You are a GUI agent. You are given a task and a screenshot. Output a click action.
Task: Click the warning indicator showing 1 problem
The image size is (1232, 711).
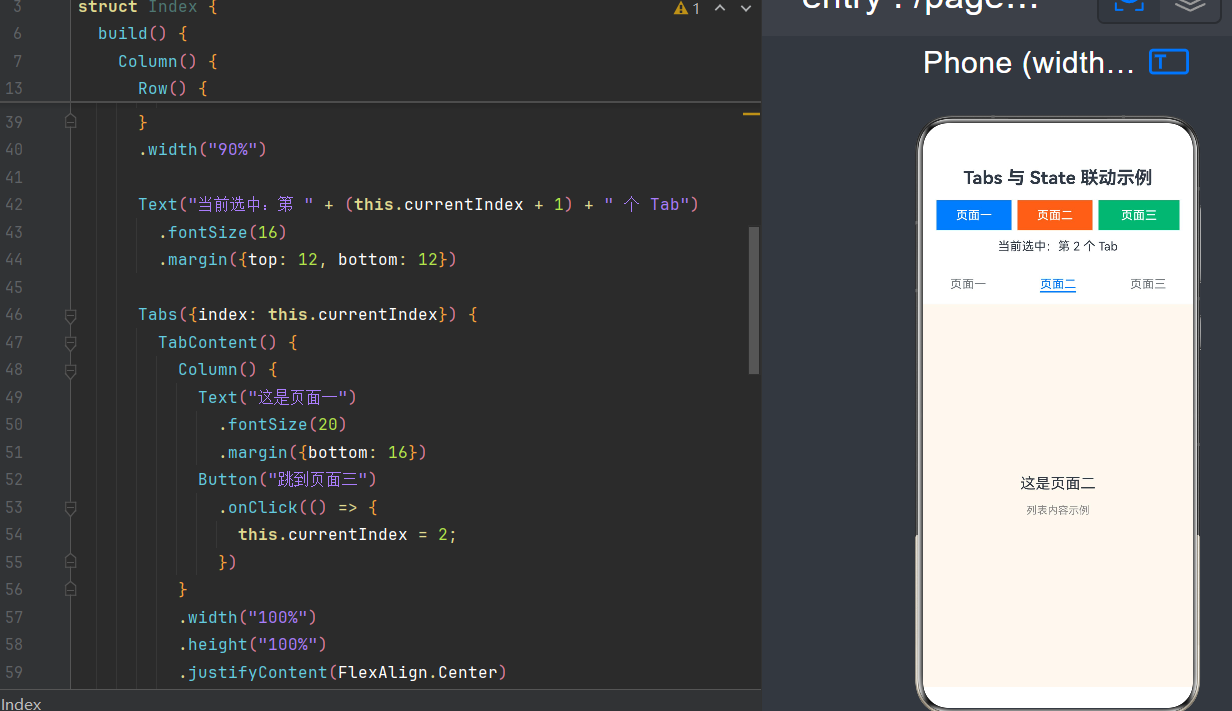click(x=687, y=8)
